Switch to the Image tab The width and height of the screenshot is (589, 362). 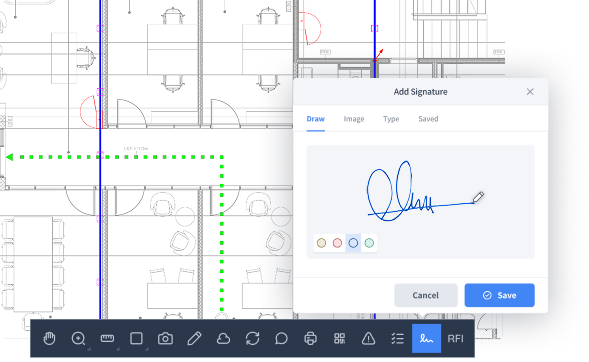354,119
